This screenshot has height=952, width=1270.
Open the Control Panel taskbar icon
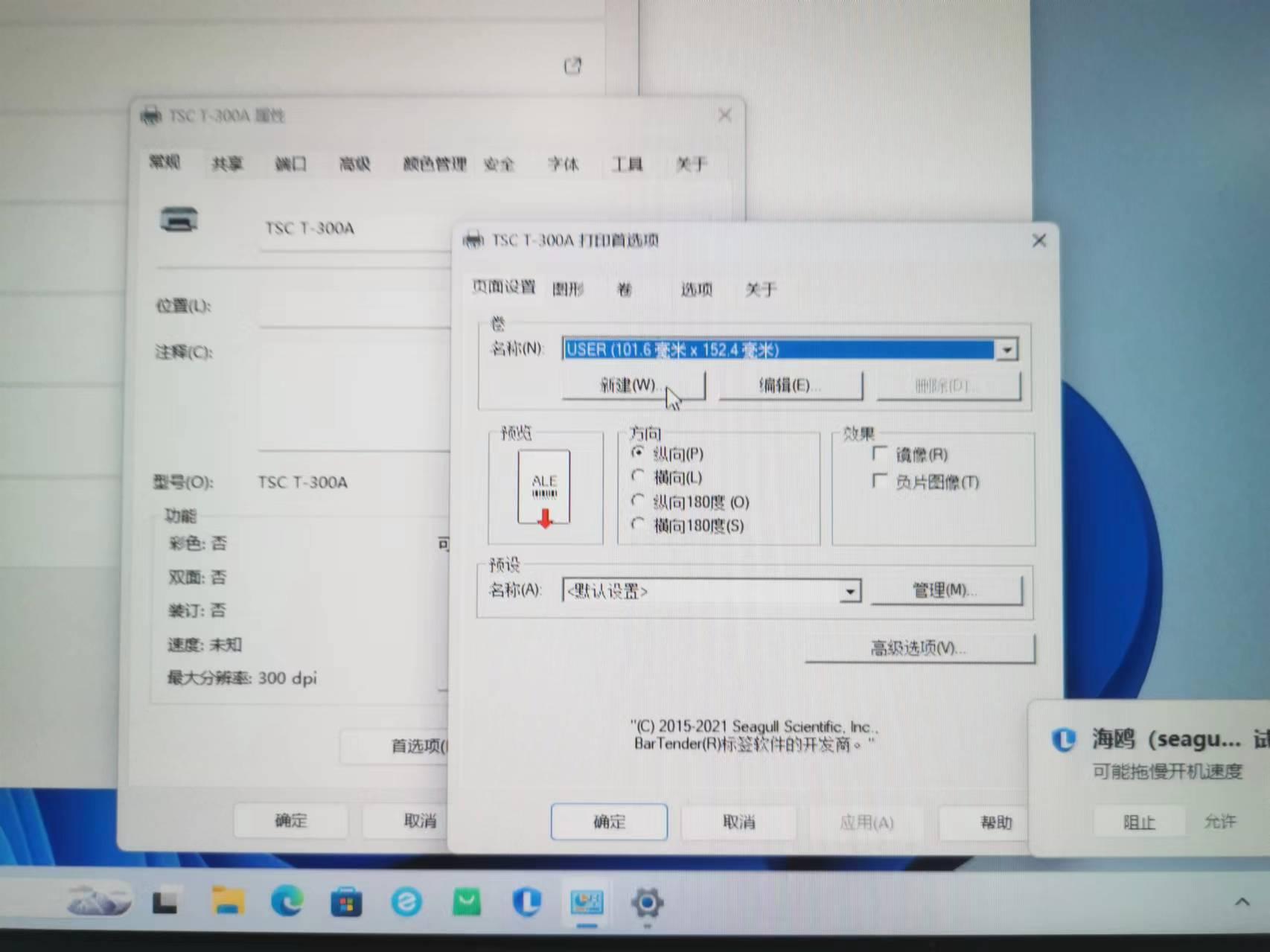pos(587,901)
